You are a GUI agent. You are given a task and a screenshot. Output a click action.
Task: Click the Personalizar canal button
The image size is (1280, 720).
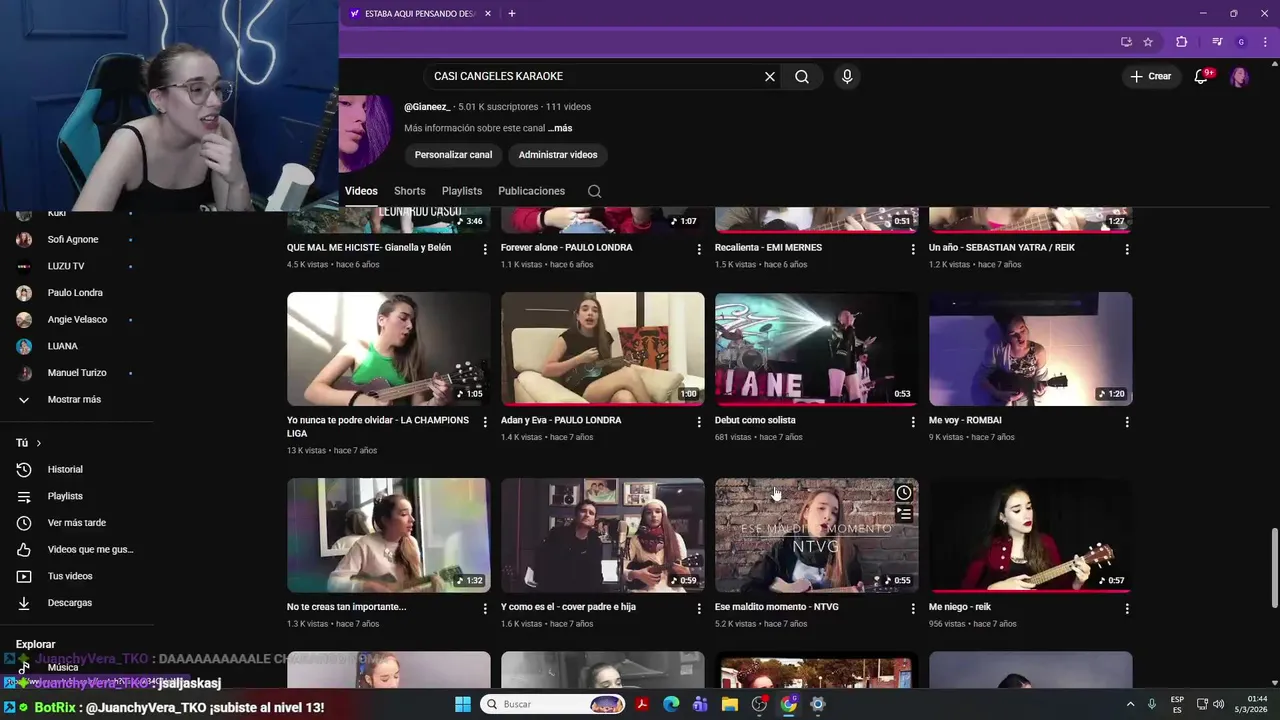453,155
